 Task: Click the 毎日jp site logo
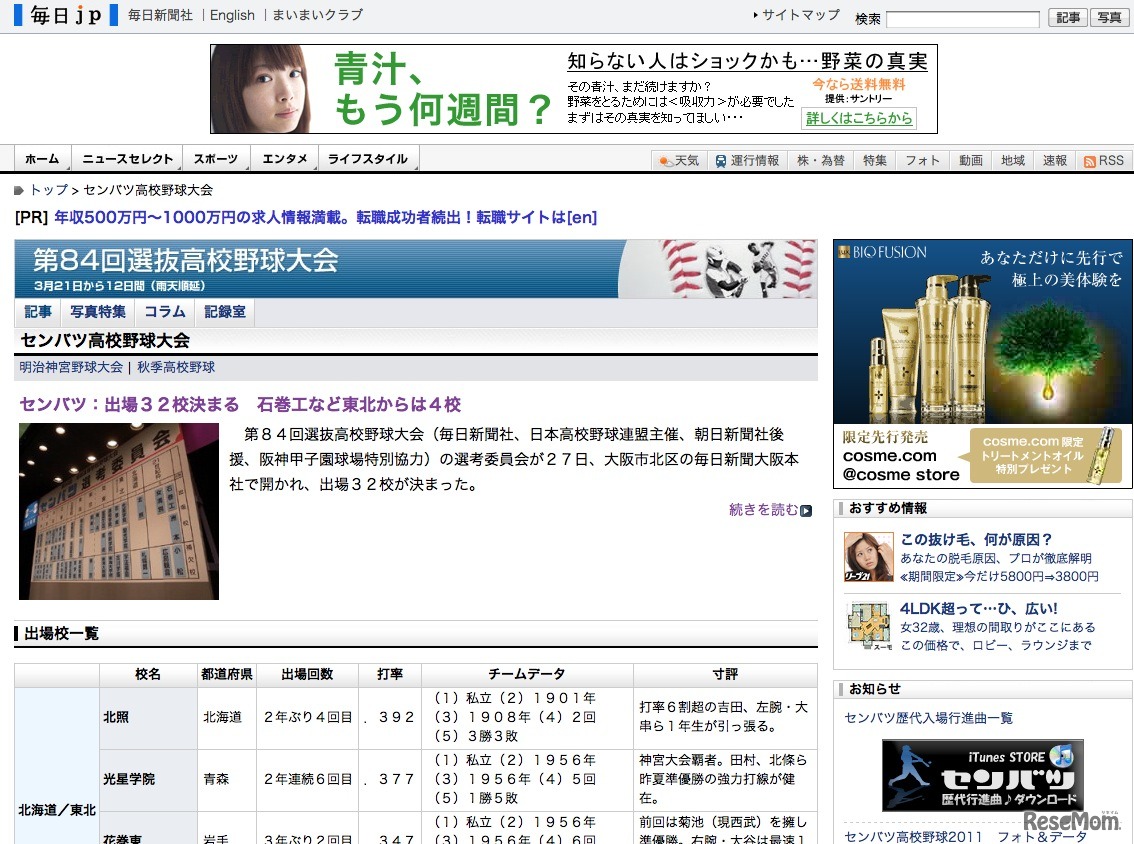point(66,15)
